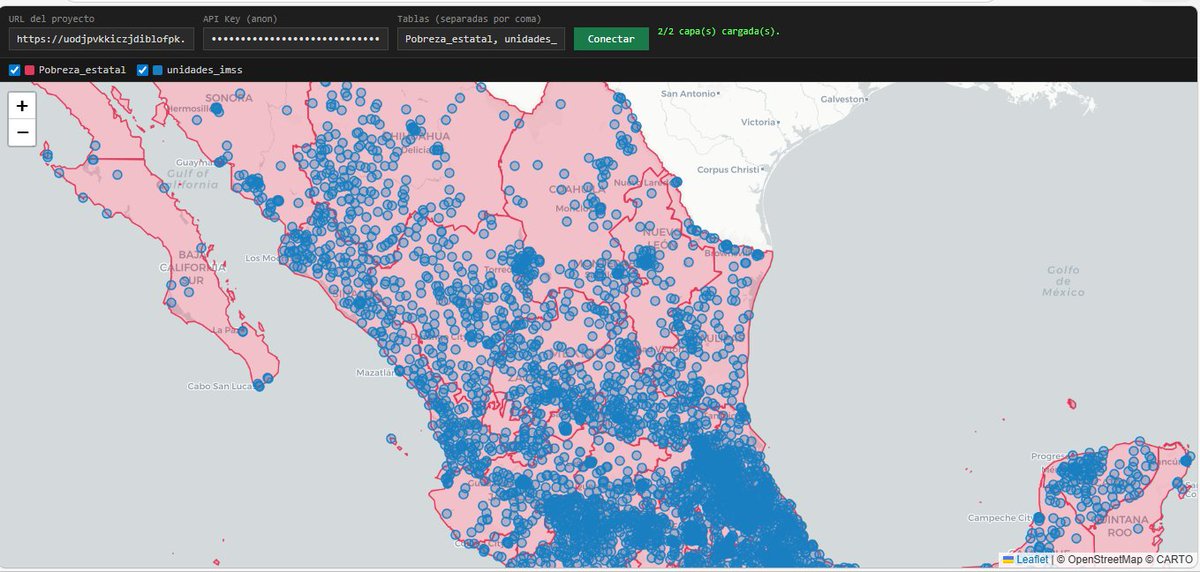Zoom out with the minus button
The height and width of the screenshot is (572, 1200).
22,132
